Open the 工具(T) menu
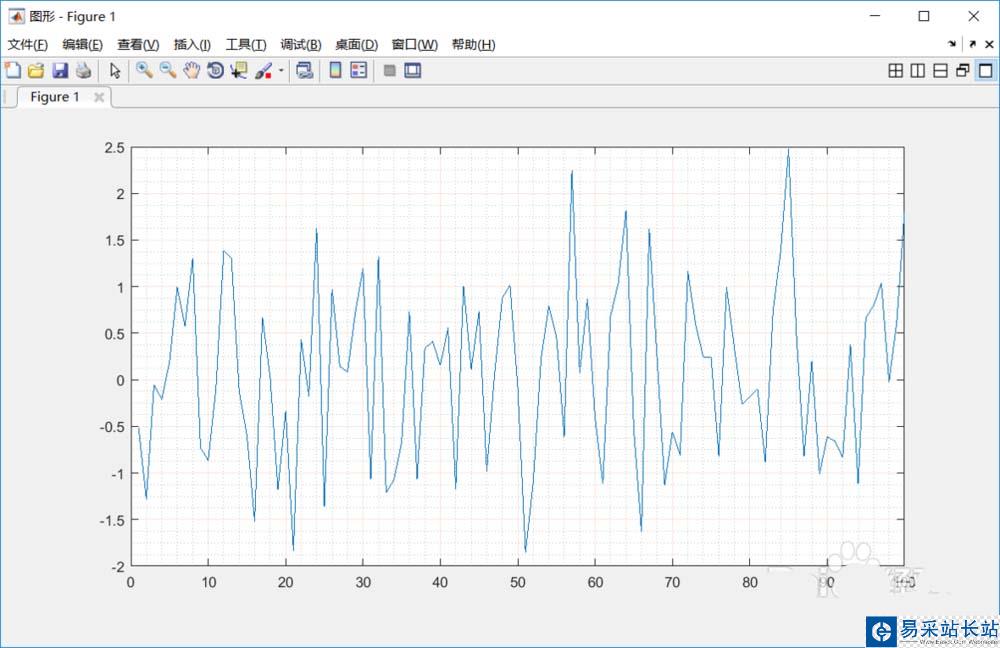Viewport: 1000px width, 648px height. pos(246,44)
